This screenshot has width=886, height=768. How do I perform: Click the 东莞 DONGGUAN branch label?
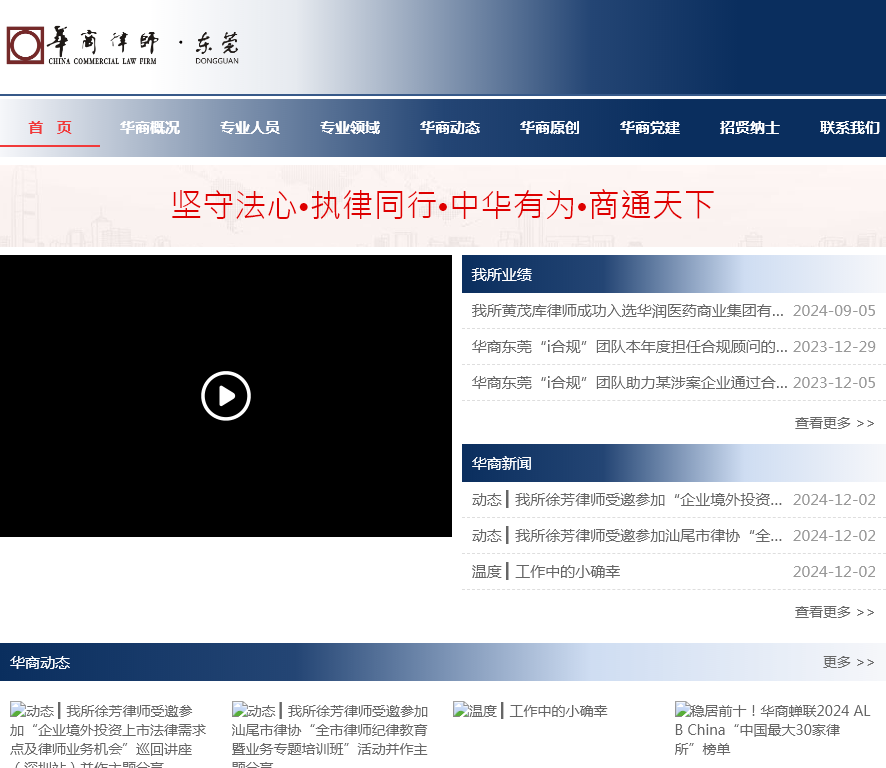pyautogui.click(x=217, y=47)
